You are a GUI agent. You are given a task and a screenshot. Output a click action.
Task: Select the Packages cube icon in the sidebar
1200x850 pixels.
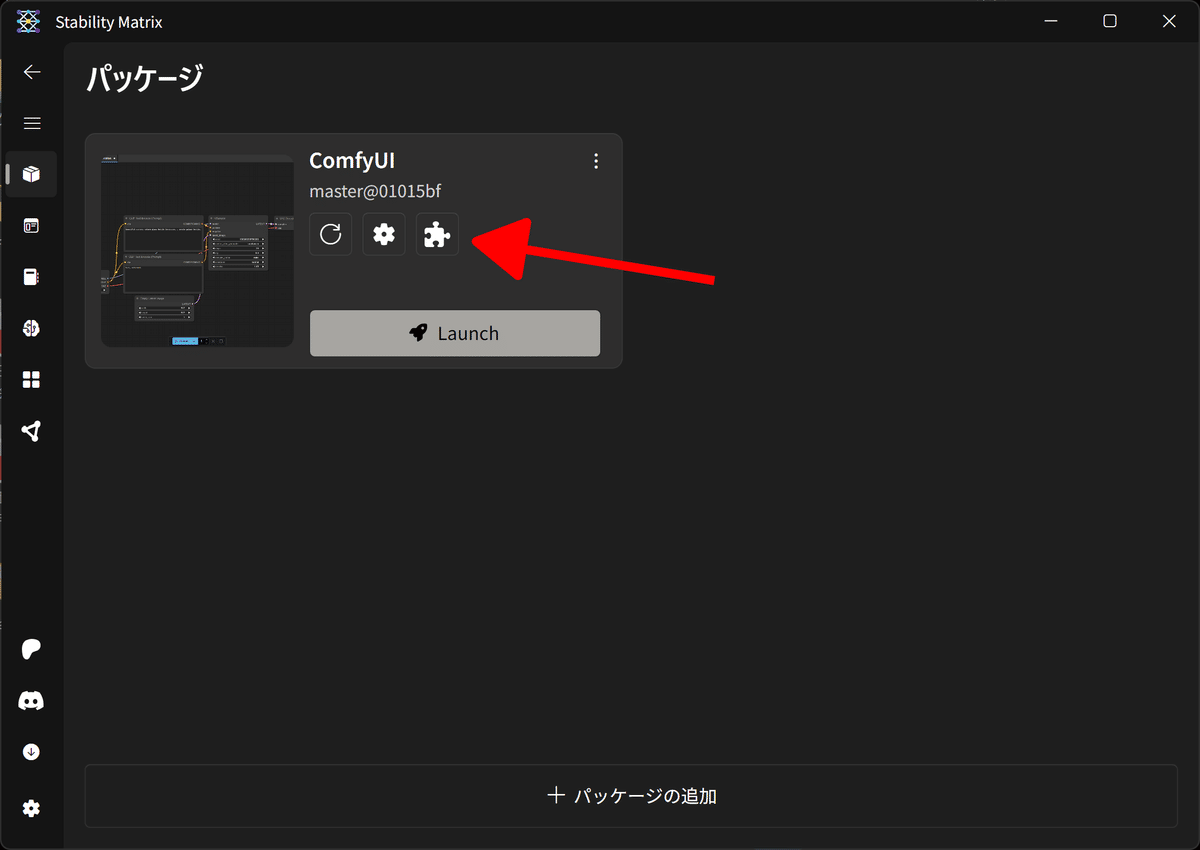click(31, 174)
